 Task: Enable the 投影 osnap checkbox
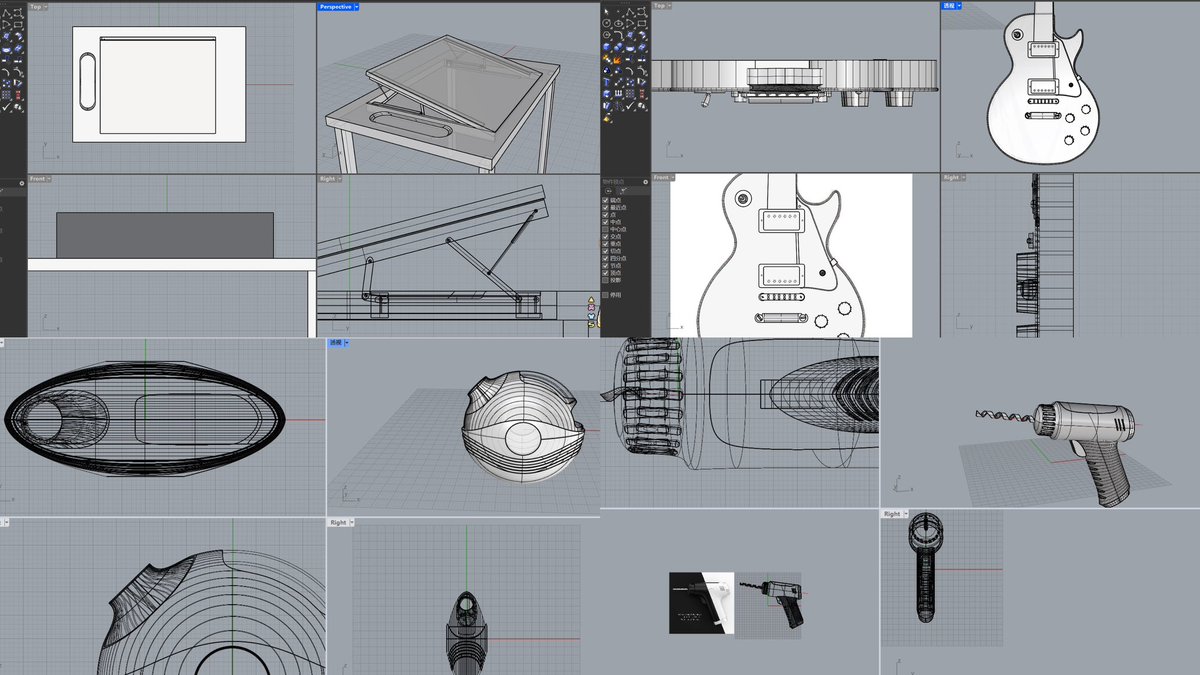605,280
